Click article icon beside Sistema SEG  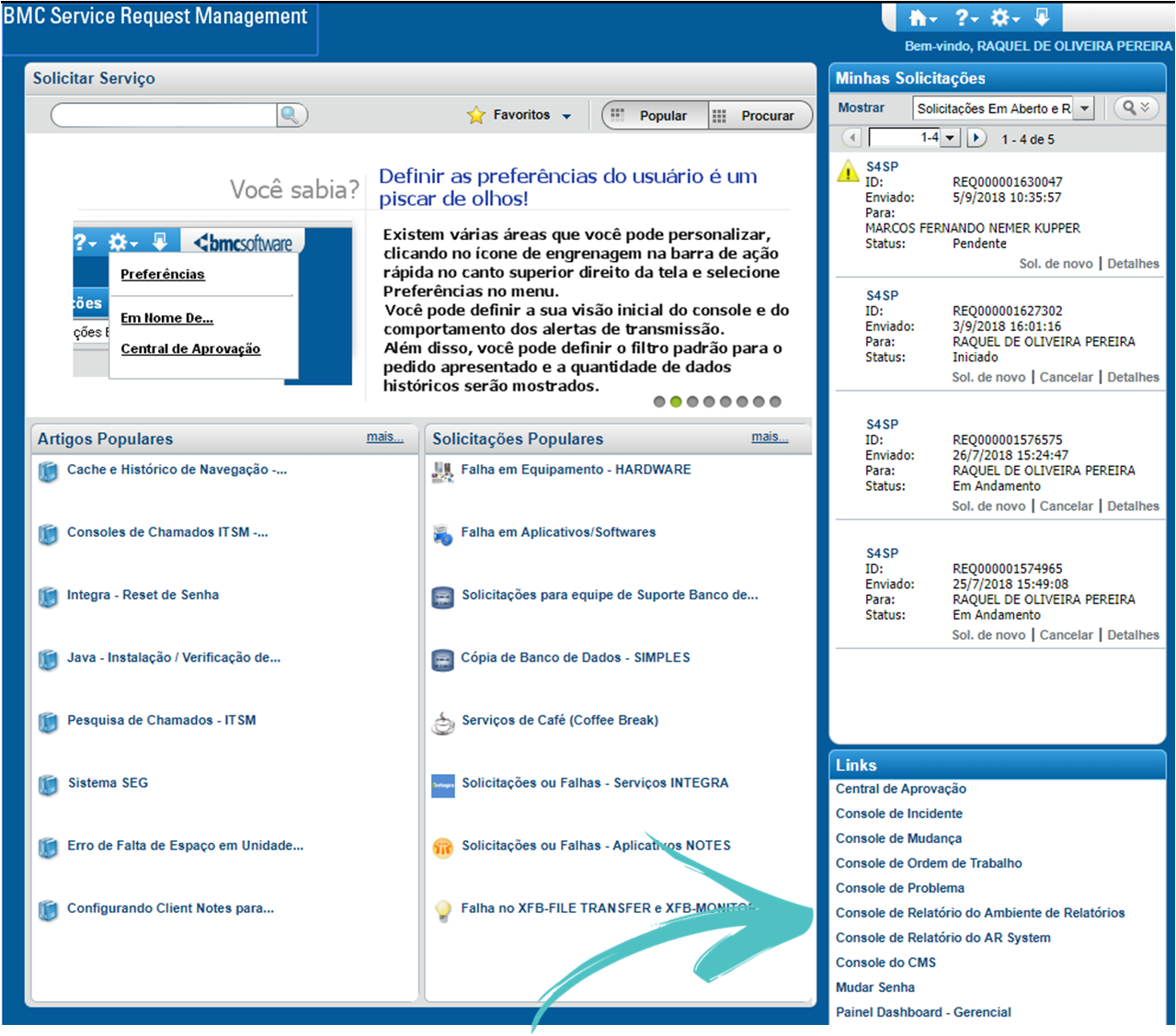[x=48, y=786]
